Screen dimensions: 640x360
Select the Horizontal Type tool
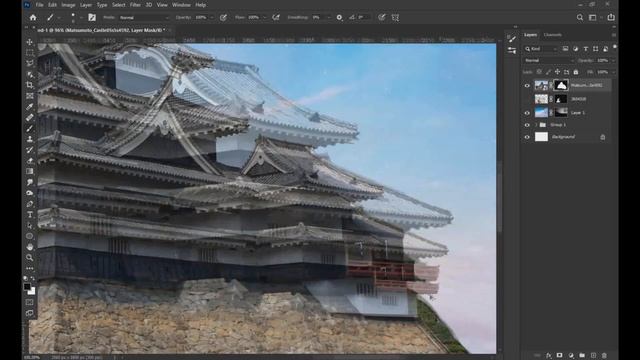[30, 214]
